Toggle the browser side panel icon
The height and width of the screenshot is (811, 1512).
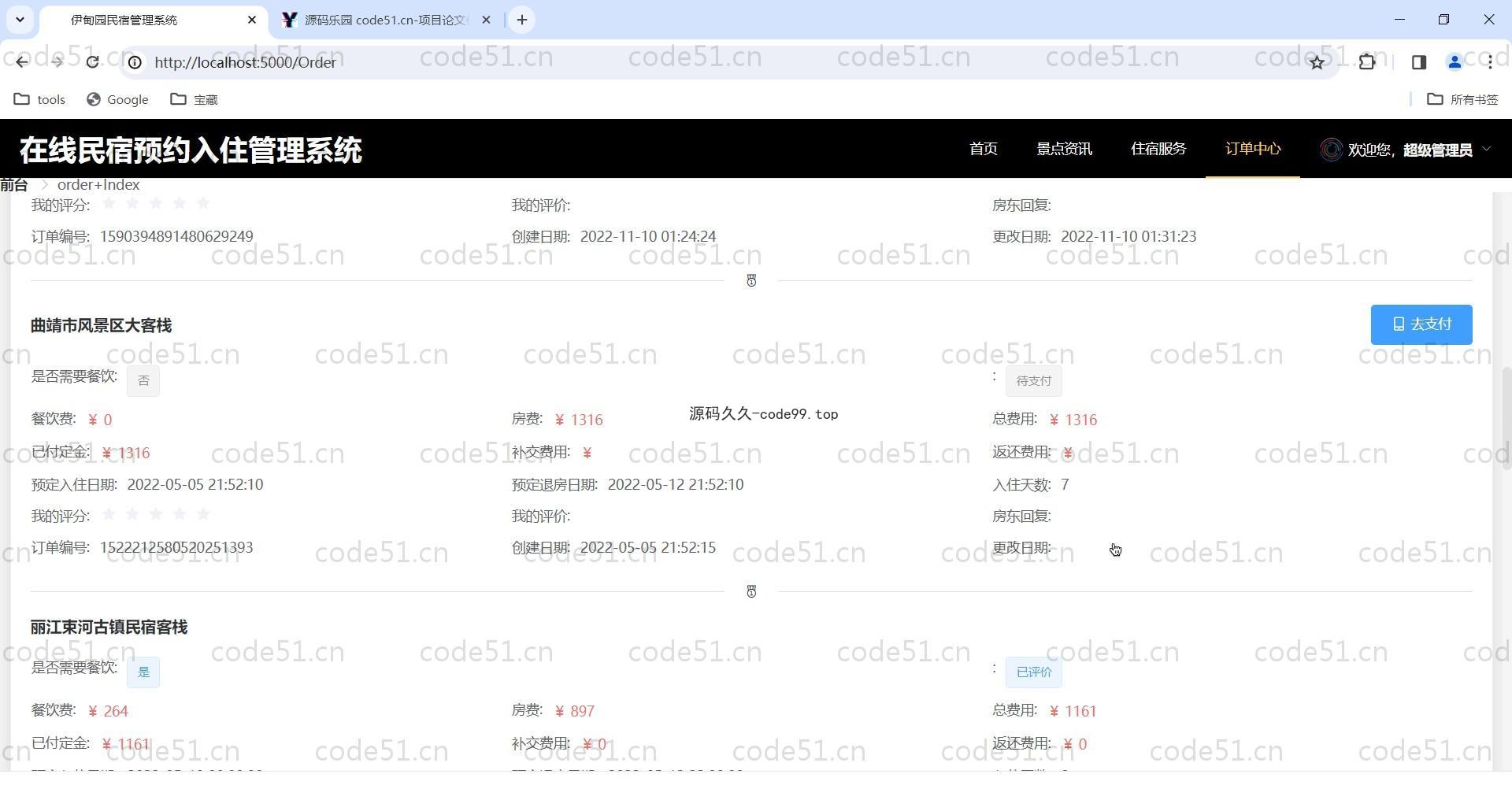click(1418, 62)
